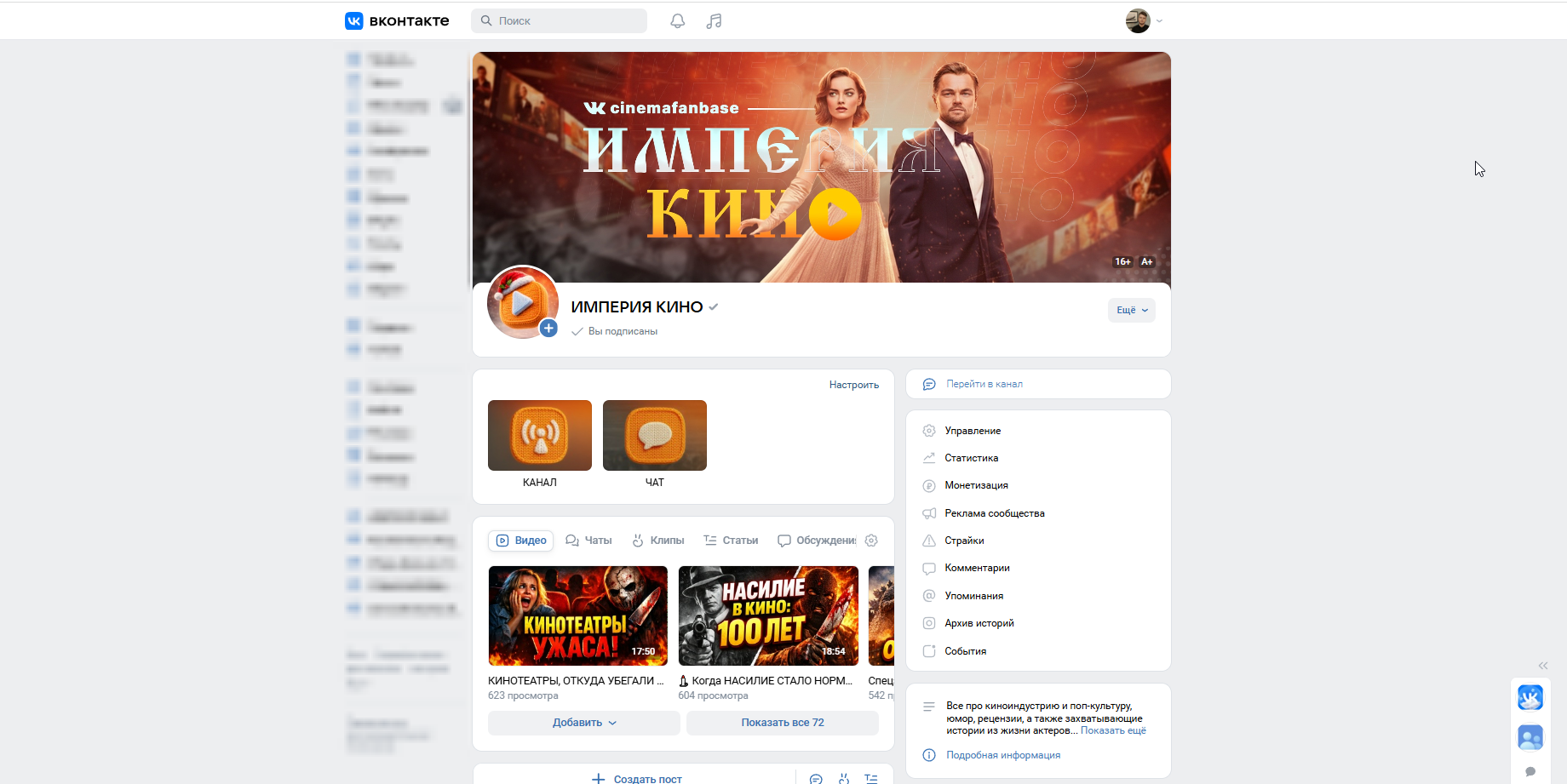Switch to the Чаты tab
Image resolution: width=1567 pixels, height=784 pixels.
point(588,541)
